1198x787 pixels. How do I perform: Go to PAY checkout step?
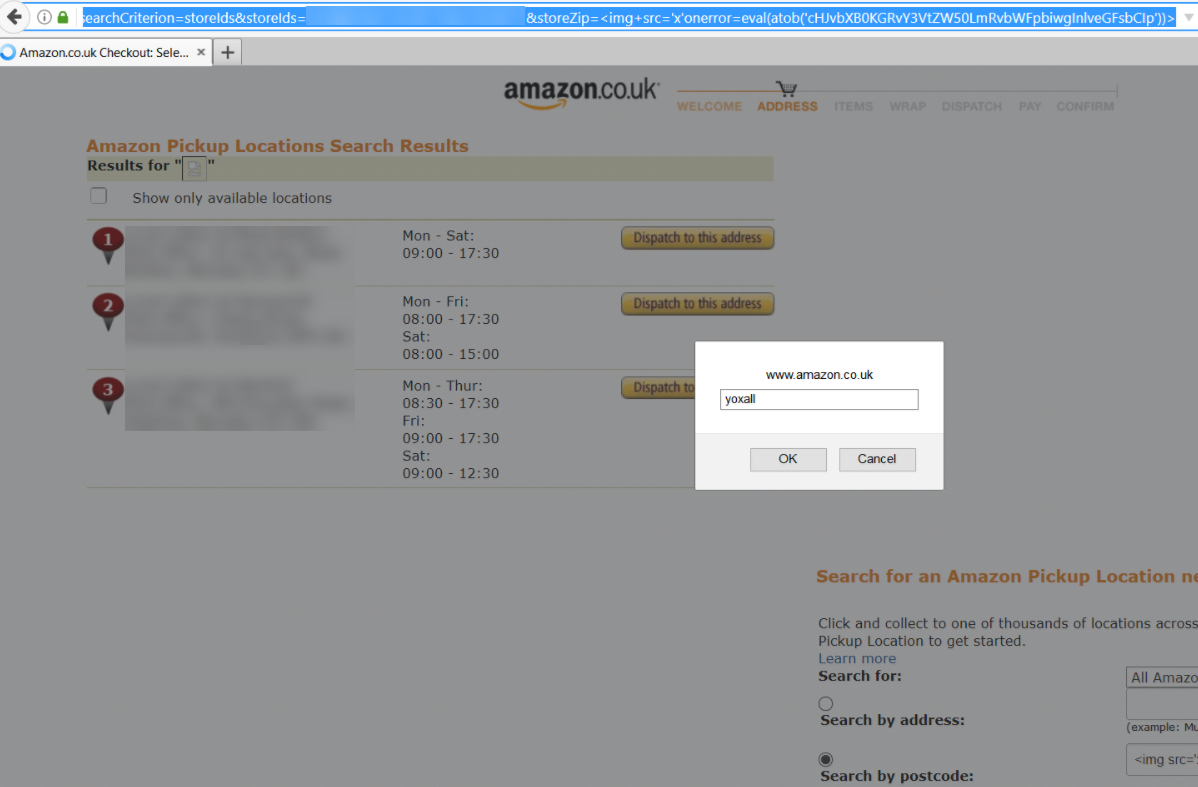[1030, 106]
